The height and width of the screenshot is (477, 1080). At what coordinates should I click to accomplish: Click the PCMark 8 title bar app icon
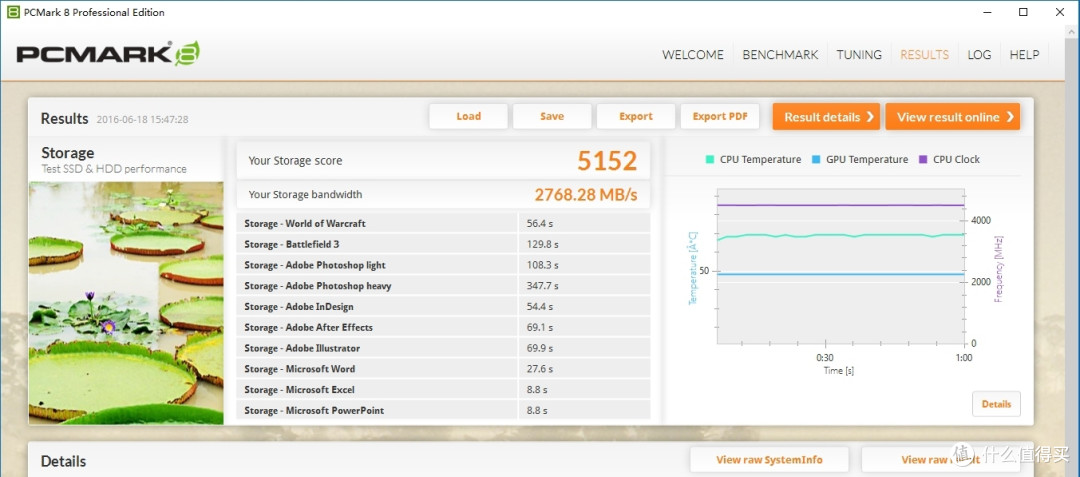[12, 12]
